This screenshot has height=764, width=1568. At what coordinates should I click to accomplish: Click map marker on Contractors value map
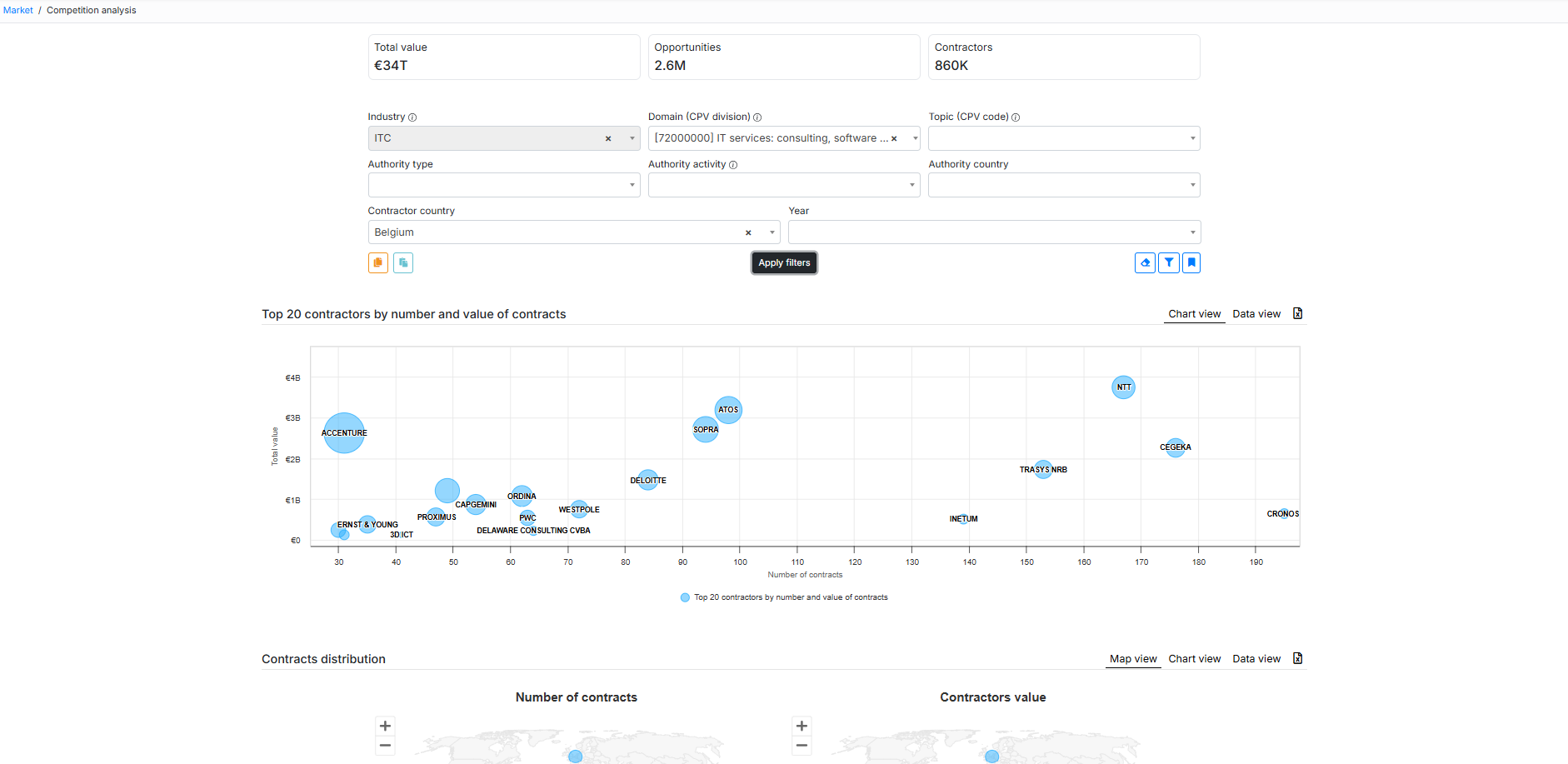[x=991, y=757]
